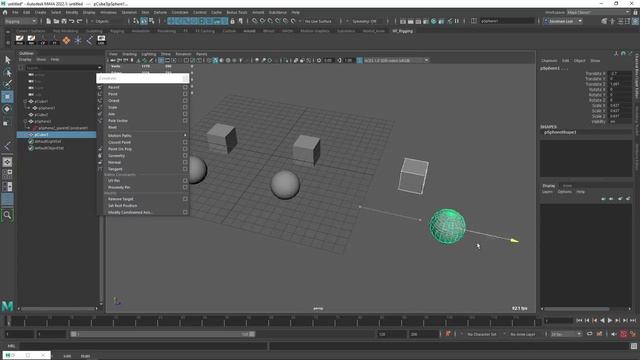Open Scale constraint option box
This screenshot has width=640, height=360.
click(185, 107)
